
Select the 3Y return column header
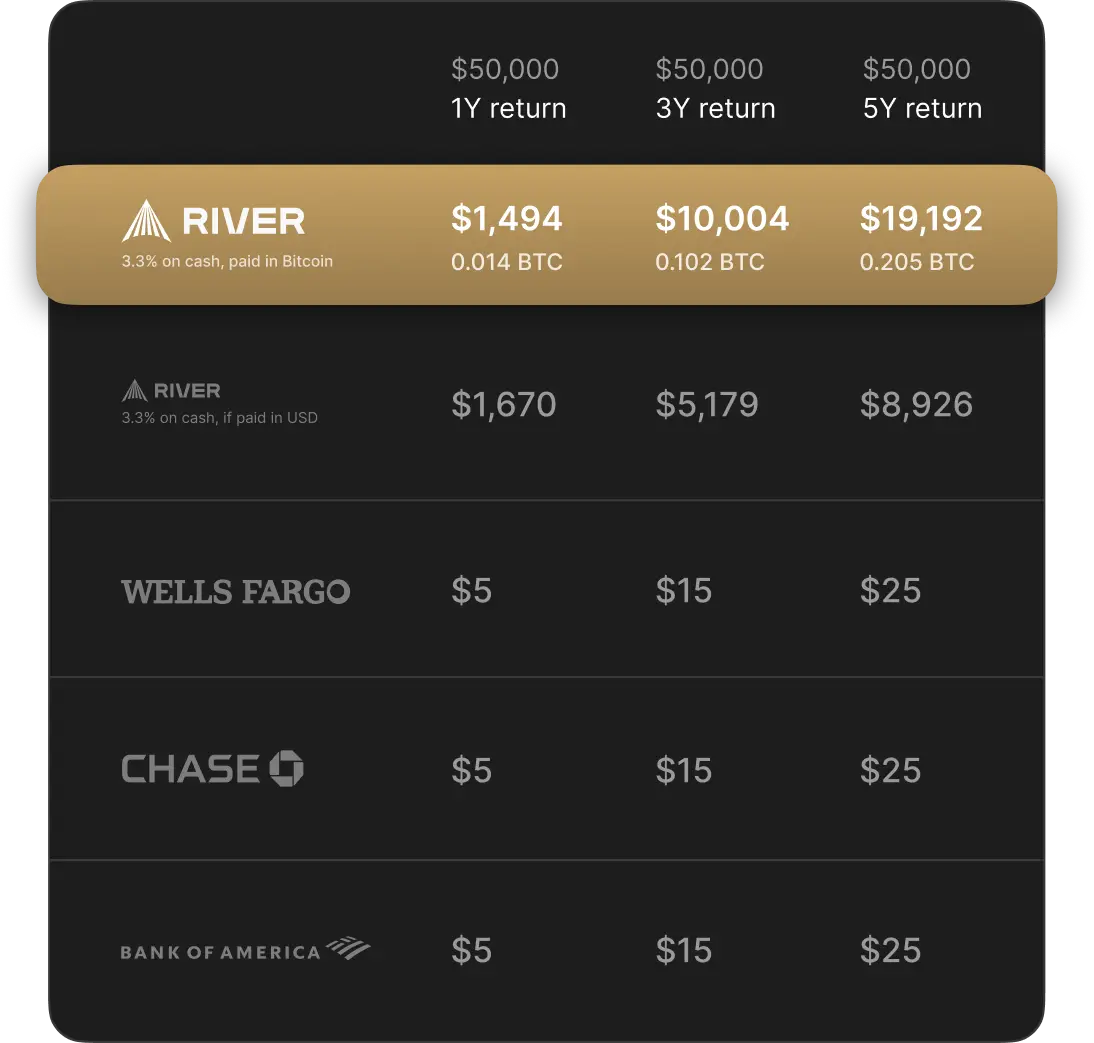715,108
